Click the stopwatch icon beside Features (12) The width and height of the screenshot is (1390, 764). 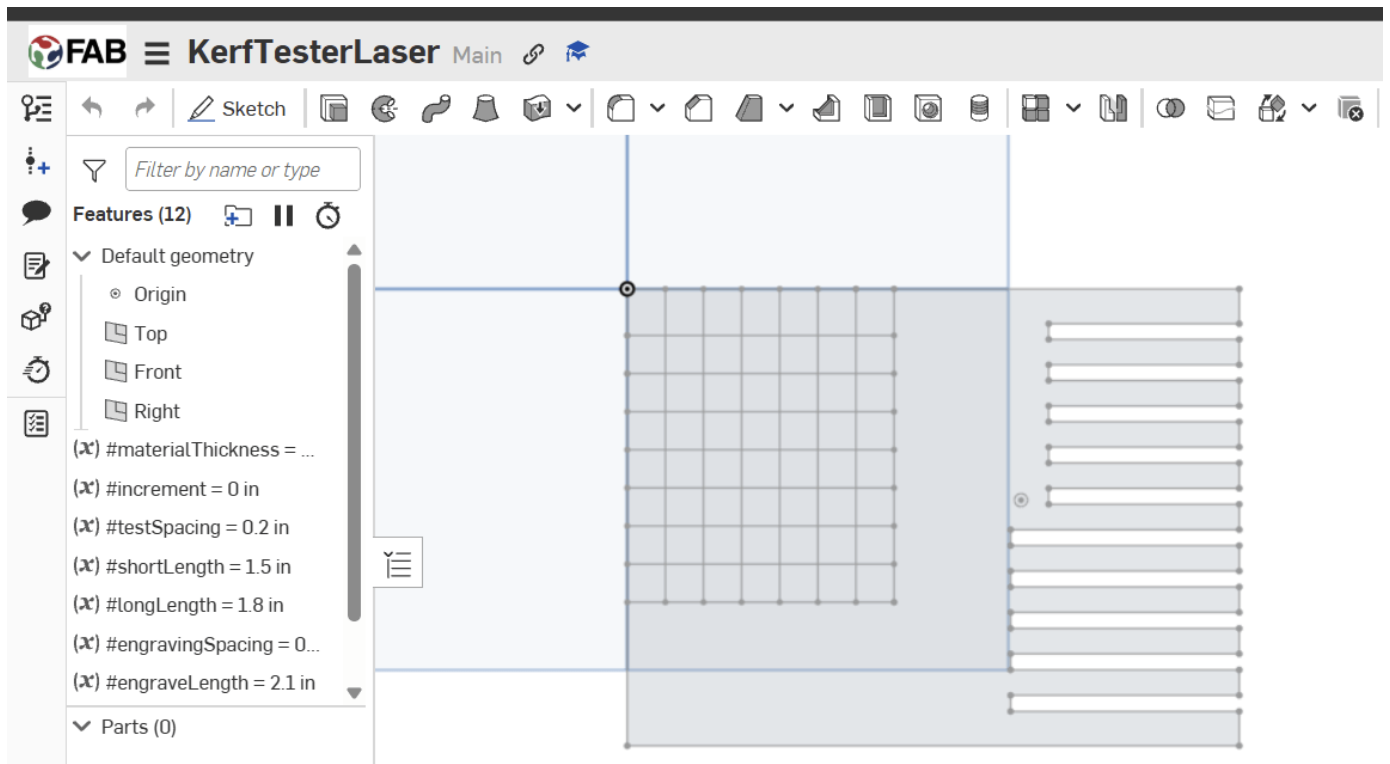(328, 215)
